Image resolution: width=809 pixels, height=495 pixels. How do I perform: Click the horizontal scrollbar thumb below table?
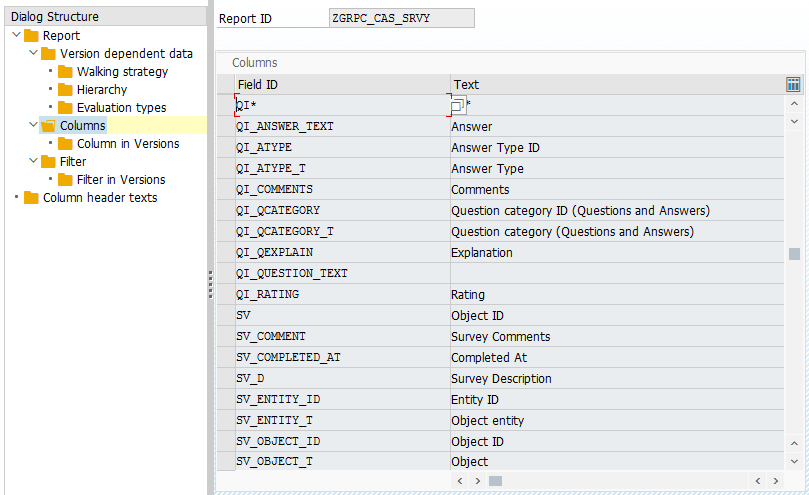(495, 481)
